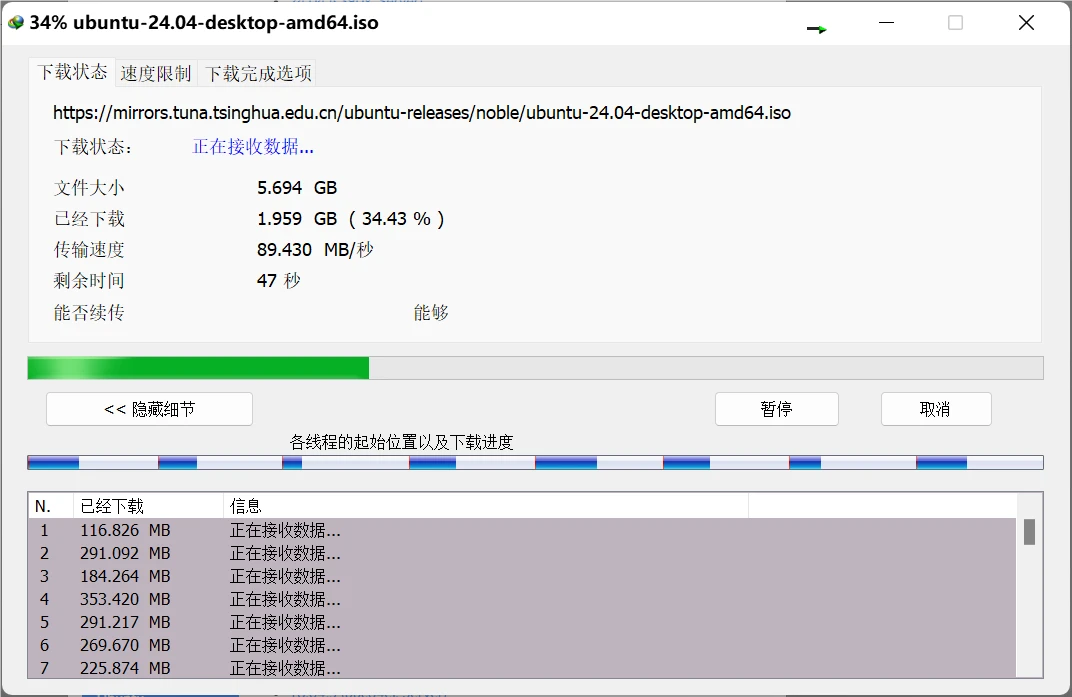The height and width of the screenshot is (697, 1072).
Task: Click the downloaded value 1.959 GB
Action: (297, 219)
